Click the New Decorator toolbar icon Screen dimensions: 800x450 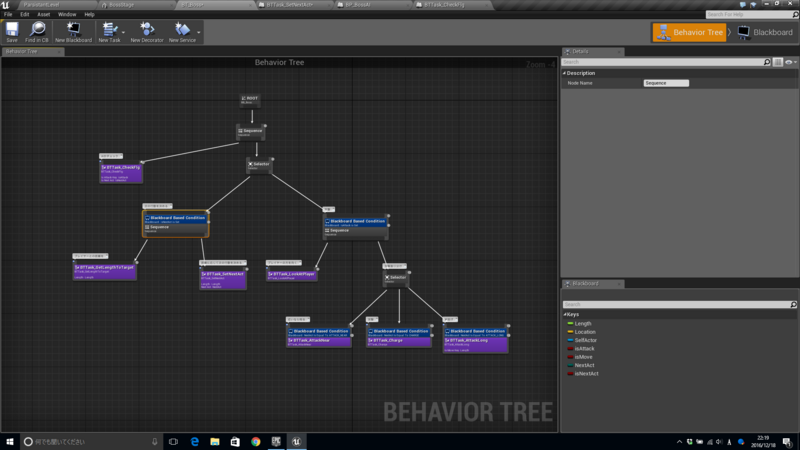point(147,32)
